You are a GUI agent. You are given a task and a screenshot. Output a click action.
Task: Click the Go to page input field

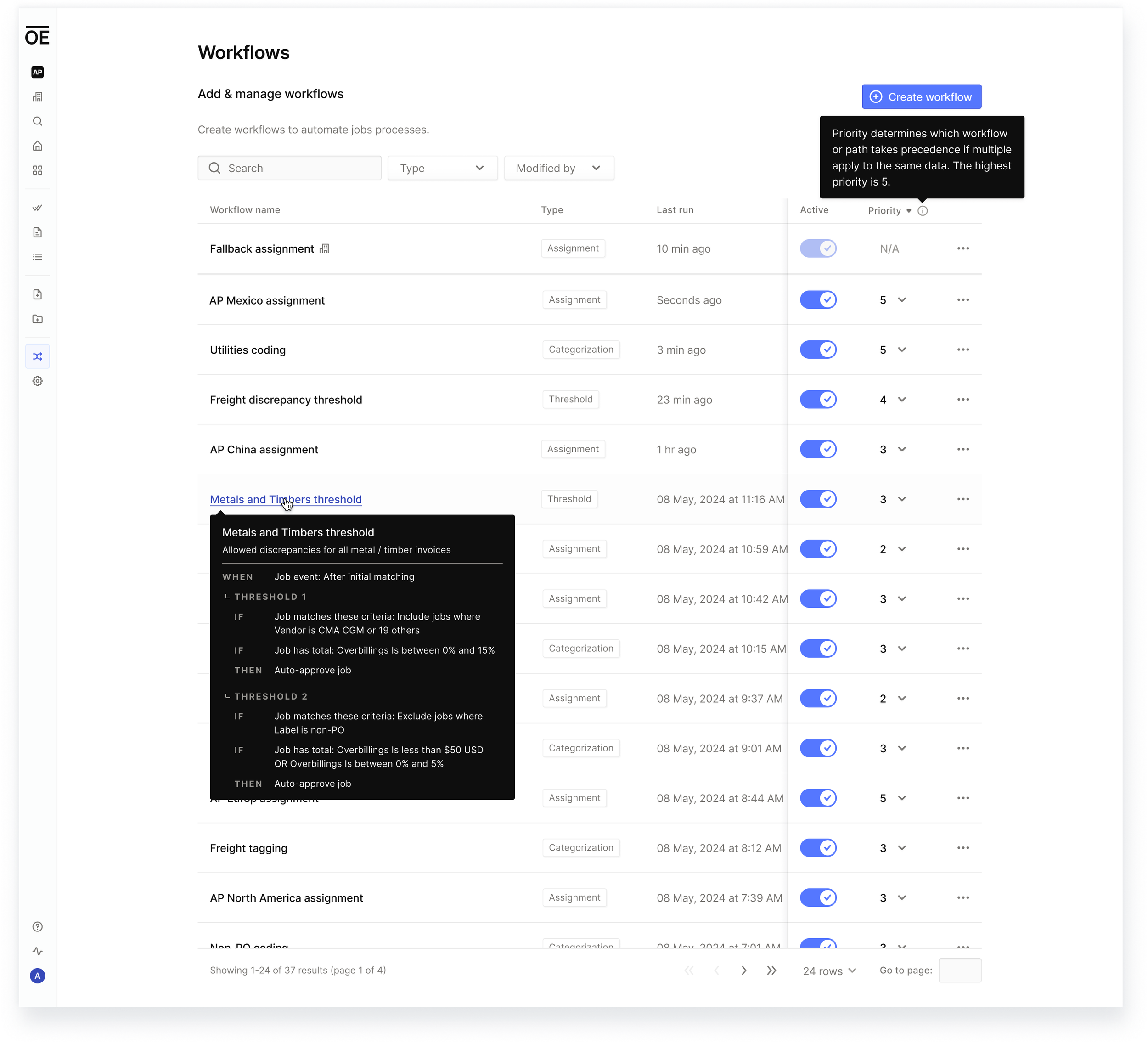point(960,971)
